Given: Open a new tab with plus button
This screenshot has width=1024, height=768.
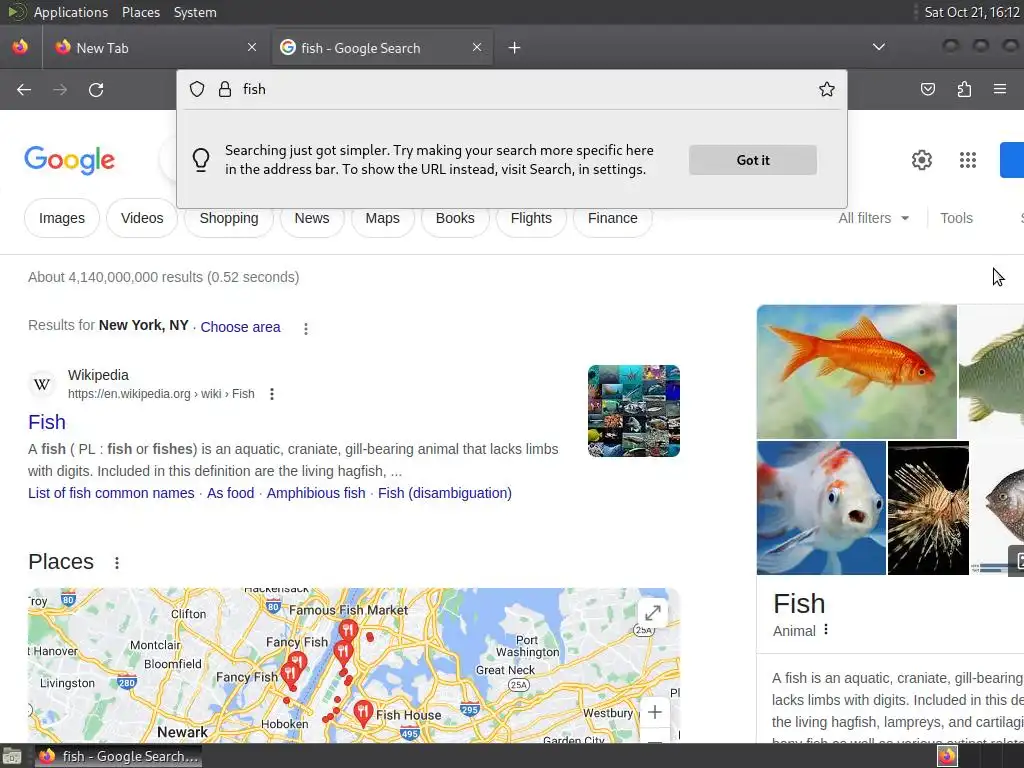Looking at the screenshot, I should (515, 48).
